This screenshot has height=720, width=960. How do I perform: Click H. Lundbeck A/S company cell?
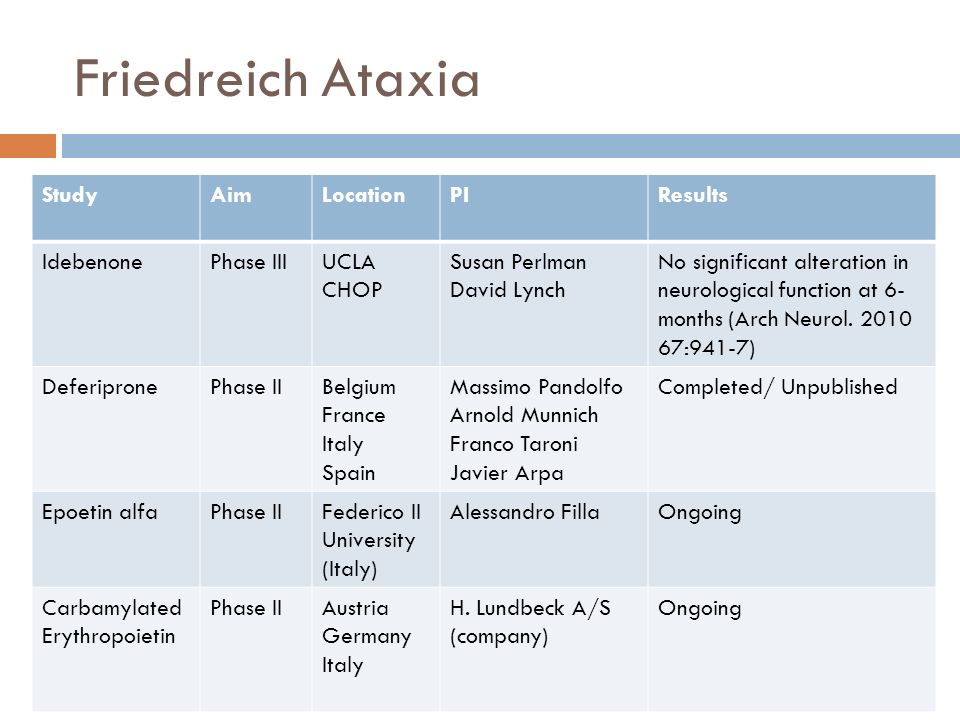[544, 649]
